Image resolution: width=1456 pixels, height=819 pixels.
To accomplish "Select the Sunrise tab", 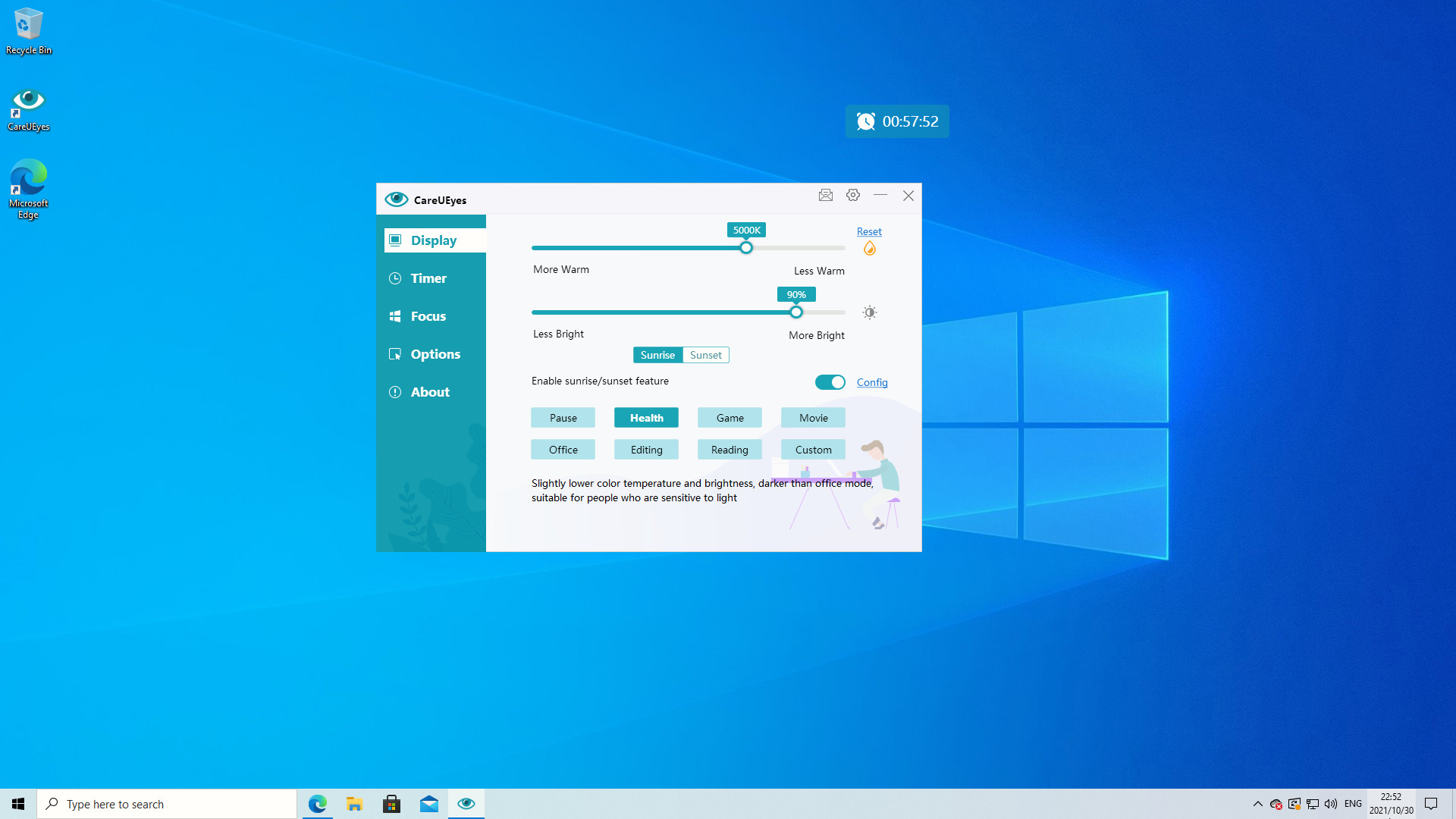I will [x=657, y=354].
